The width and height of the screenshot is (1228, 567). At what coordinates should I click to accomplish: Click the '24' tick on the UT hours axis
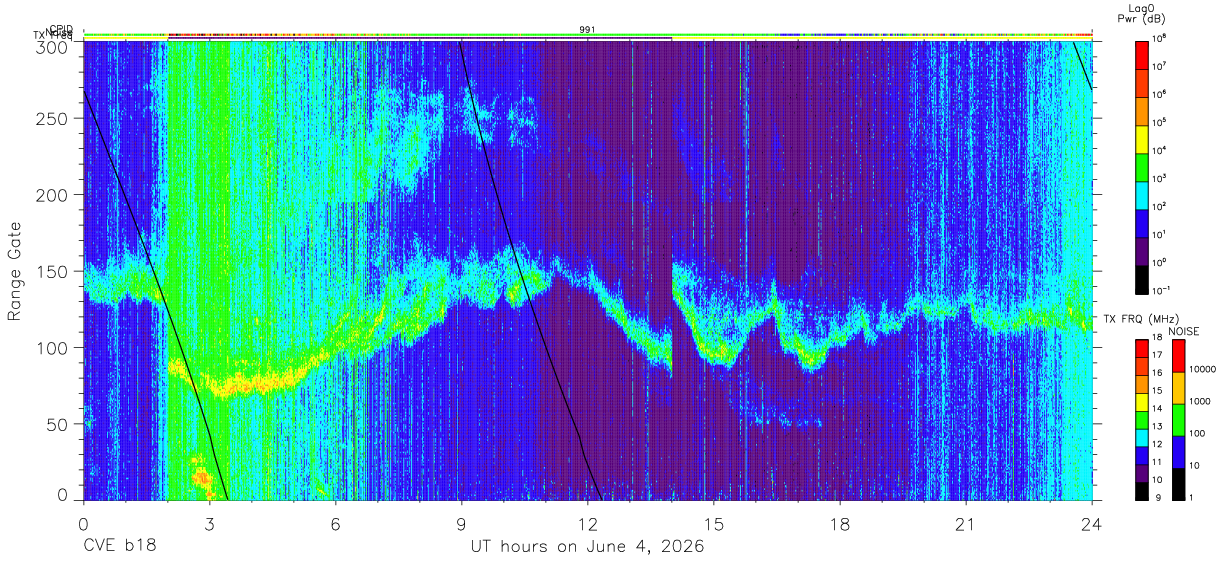pos(1092,523)
